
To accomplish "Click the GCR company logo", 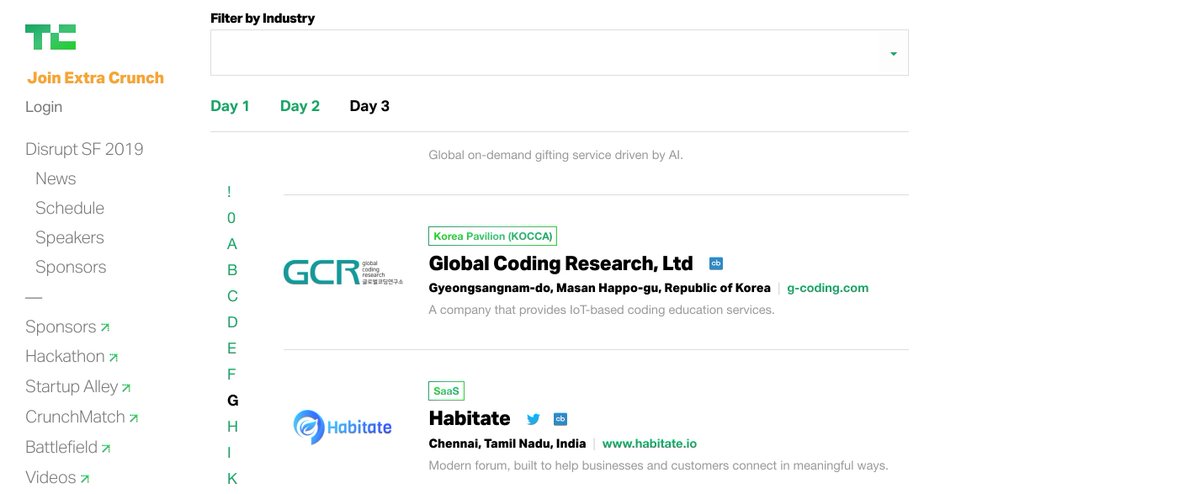I will pyautogui.click(x=344, y=272).
